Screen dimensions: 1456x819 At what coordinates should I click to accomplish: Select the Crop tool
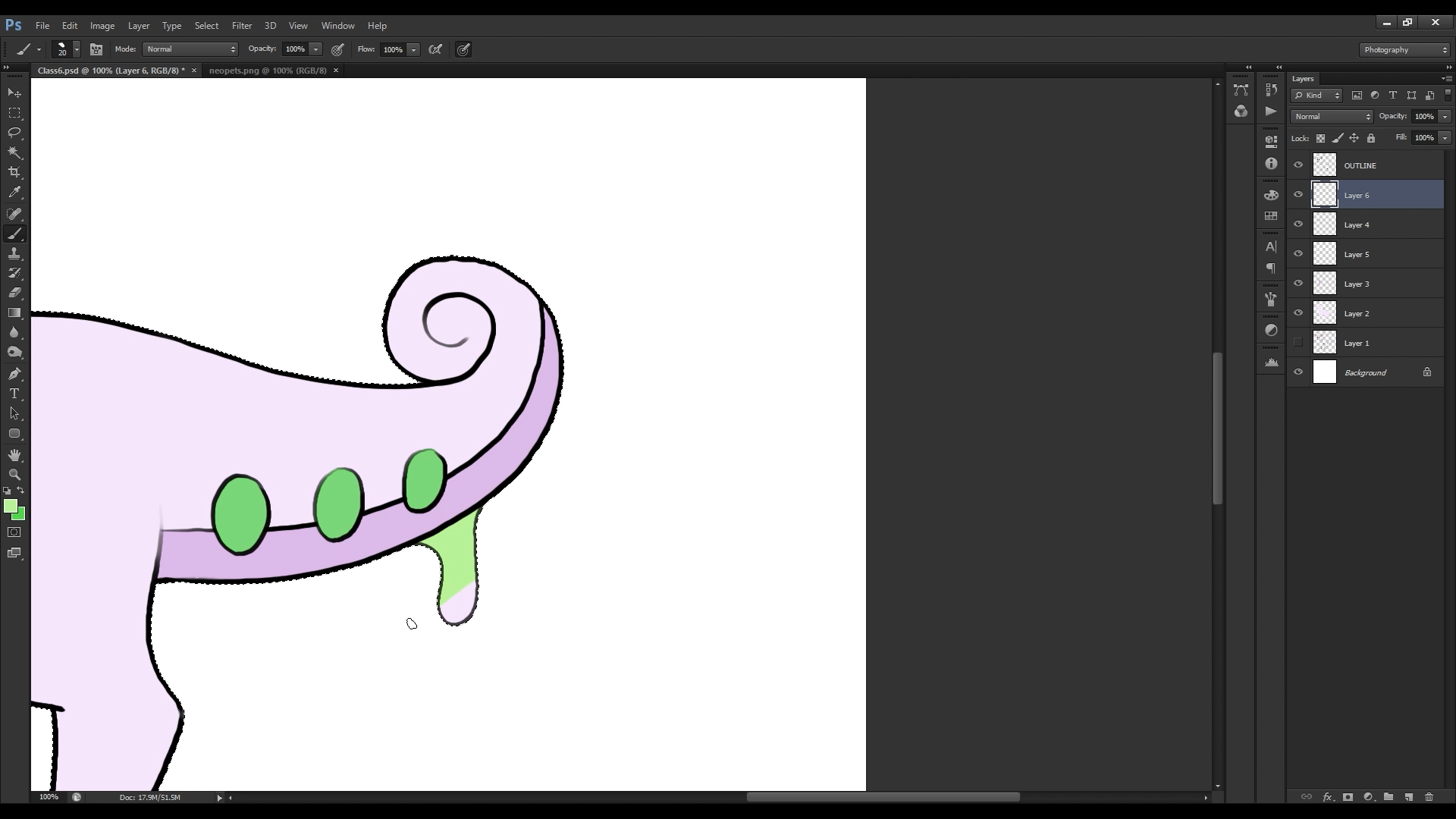click(x=14, y=172)
